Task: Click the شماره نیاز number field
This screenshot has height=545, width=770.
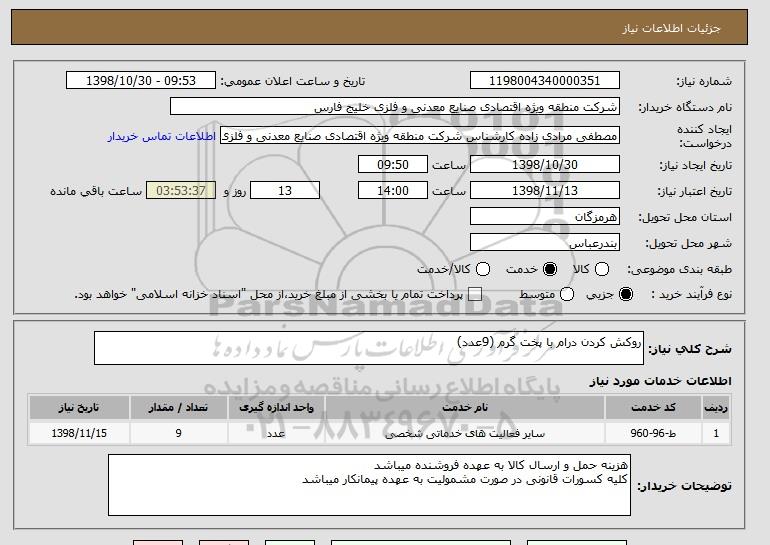Action: [545, 81]
